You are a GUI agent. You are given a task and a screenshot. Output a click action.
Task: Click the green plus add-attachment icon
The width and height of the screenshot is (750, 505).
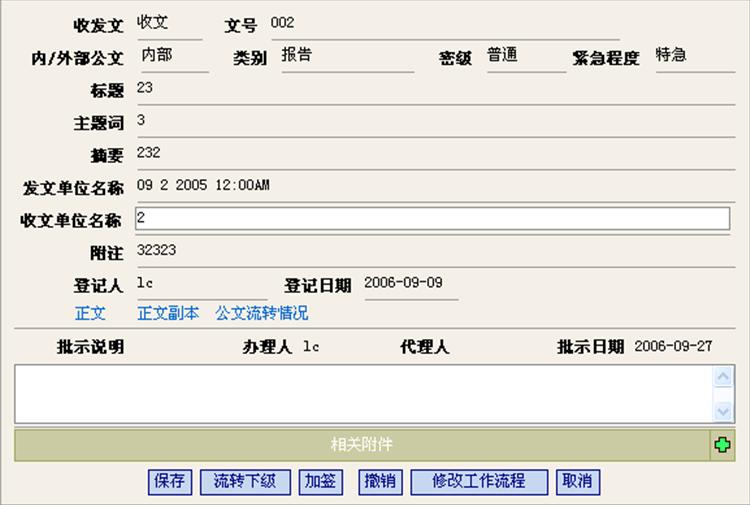722,446
